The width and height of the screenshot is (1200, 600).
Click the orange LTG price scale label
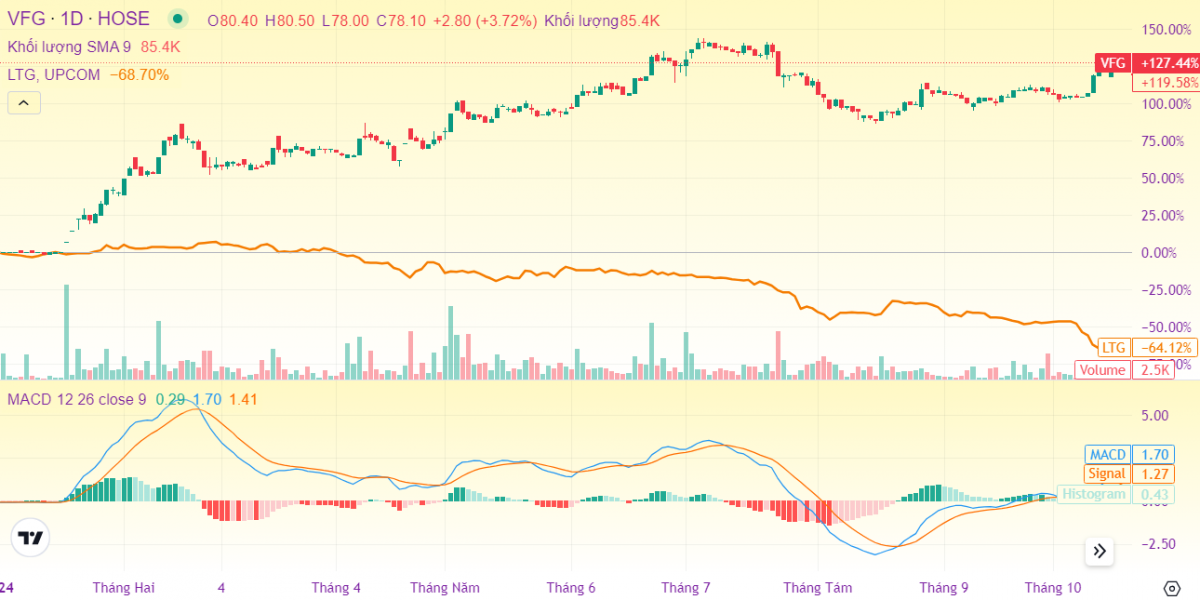click(x=1113, y=348)
